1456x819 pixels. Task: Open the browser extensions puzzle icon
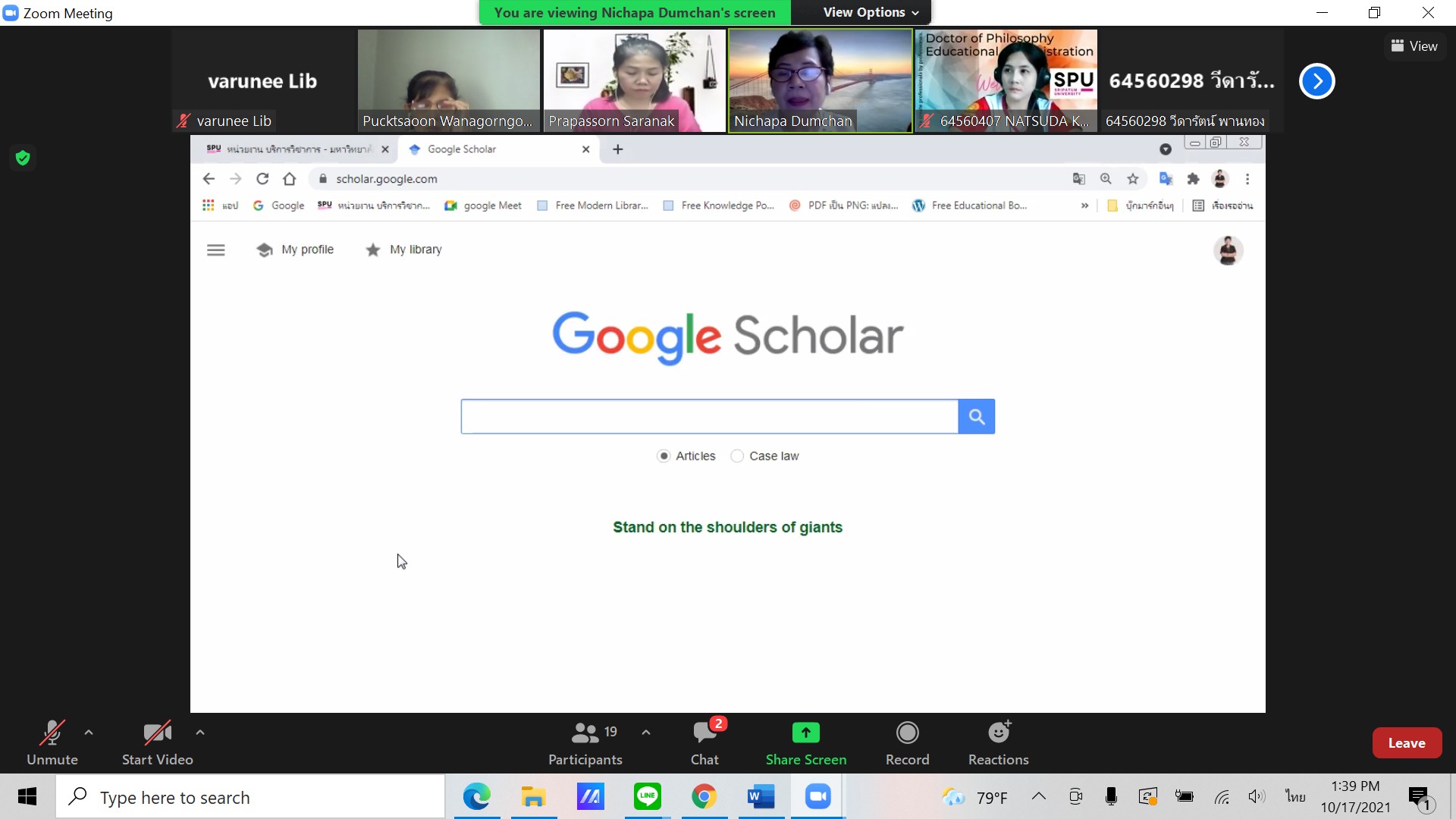click(1194, 179)
